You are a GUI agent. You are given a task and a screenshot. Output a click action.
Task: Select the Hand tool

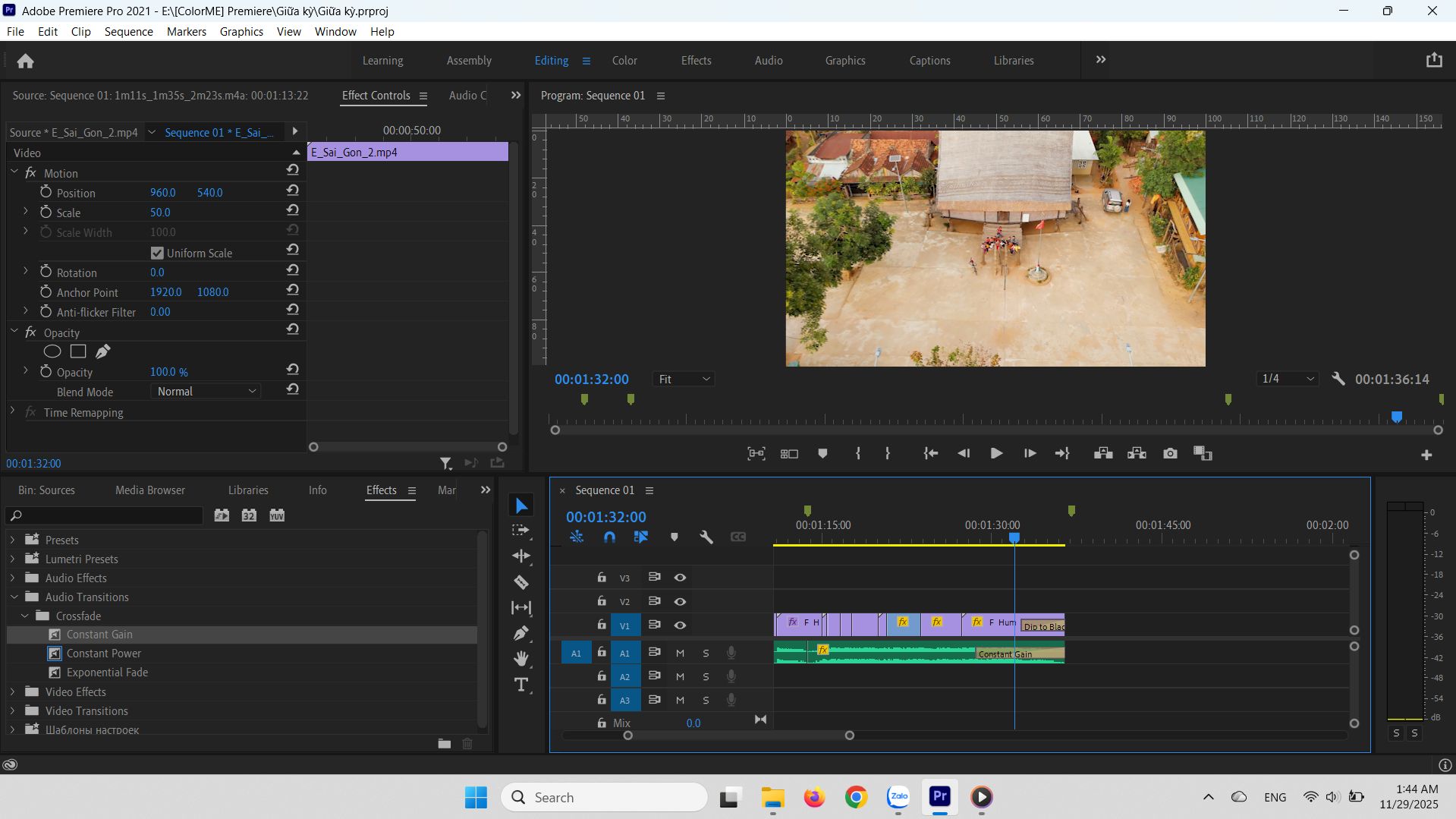click(521, 659)
